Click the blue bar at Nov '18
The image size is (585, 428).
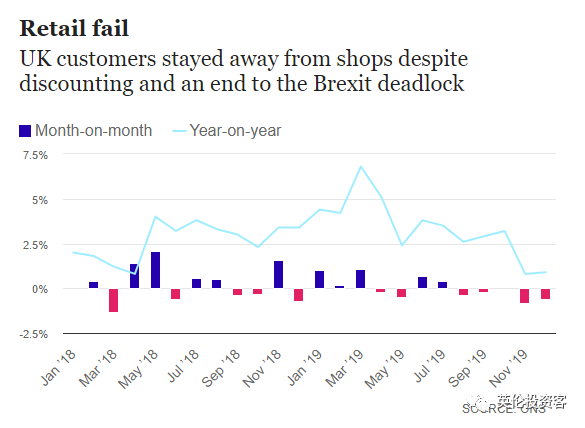click(278, 274)
